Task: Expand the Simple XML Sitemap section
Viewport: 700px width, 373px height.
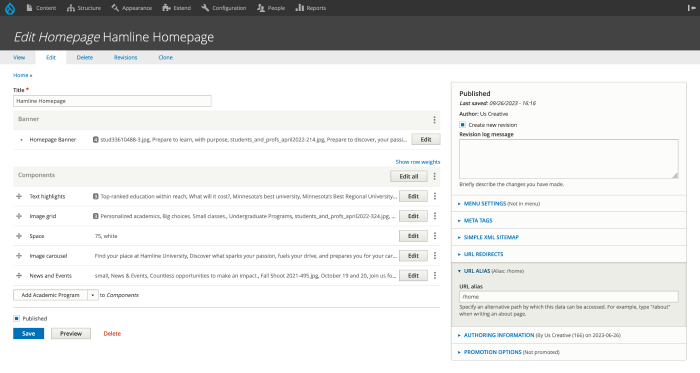Action: pyautogui.click(x=491, y=237)
